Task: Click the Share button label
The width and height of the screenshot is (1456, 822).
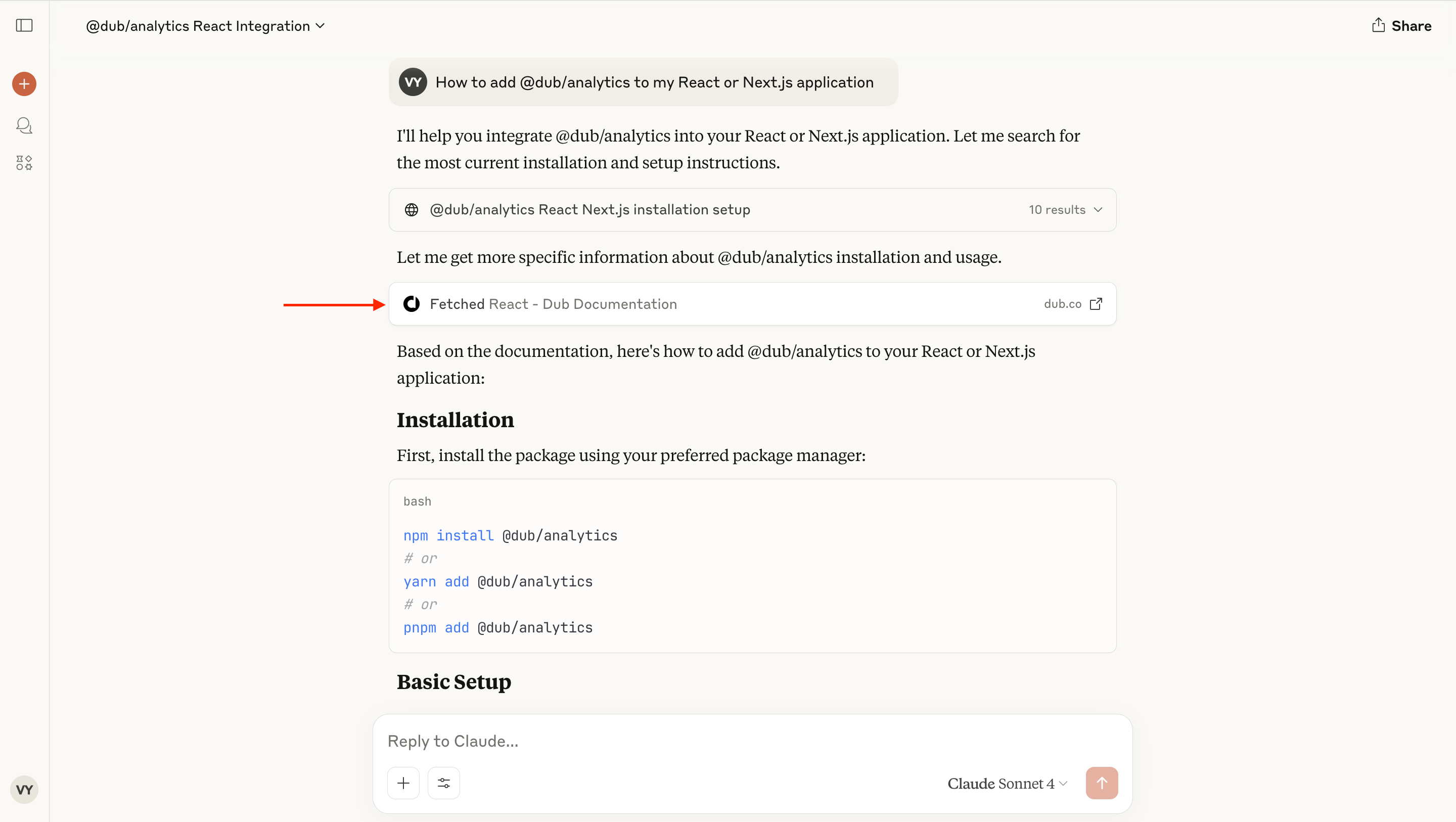Action: pyautogui.click(x=1411, y=26)
